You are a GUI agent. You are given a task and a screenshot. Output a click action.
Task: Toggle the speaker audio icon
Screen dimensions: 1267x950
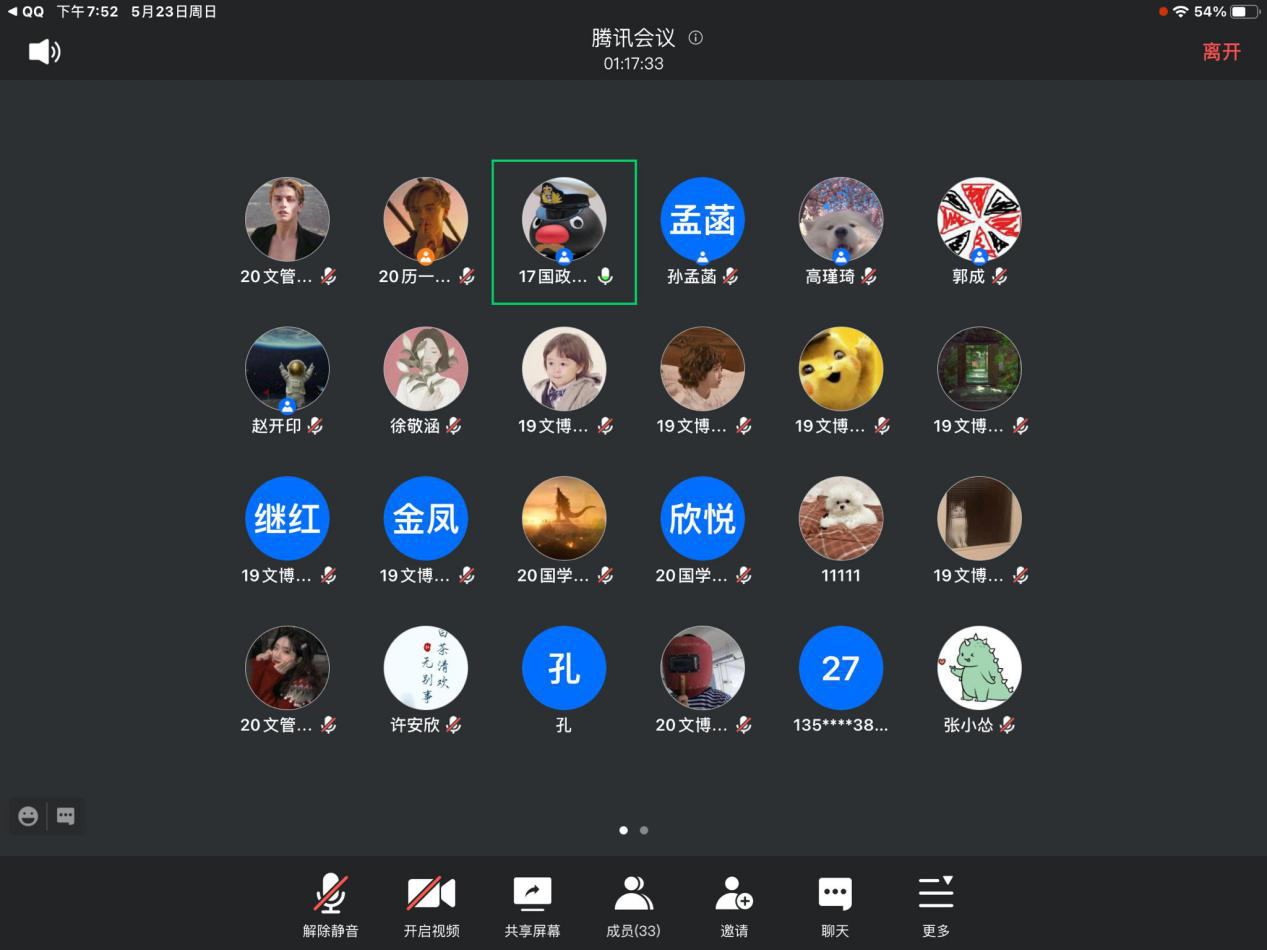tap(44, 52)
